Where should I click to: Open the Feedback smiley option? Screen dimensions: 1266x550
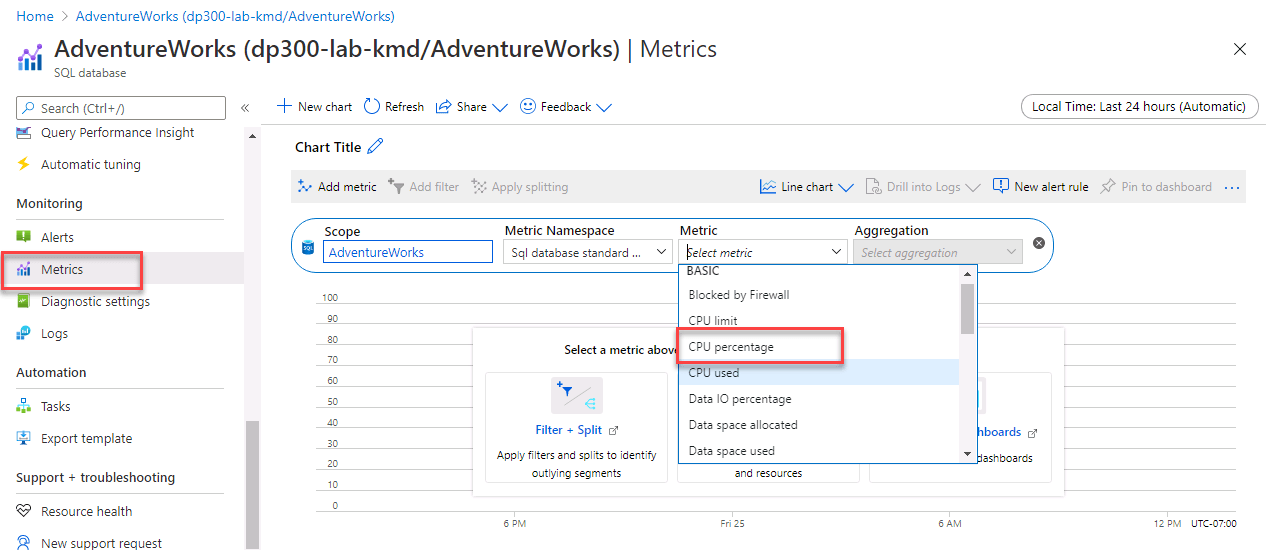528,107
